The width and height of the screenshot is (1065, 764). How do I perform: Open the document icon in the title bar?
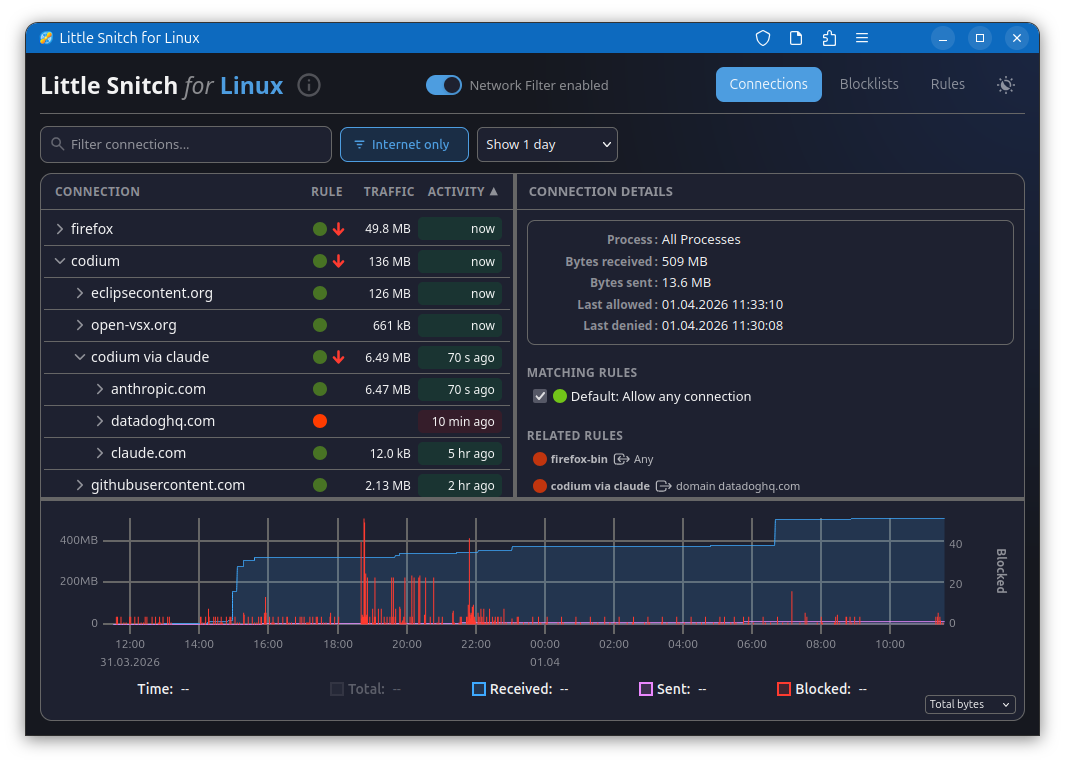[x=796, y=37]
